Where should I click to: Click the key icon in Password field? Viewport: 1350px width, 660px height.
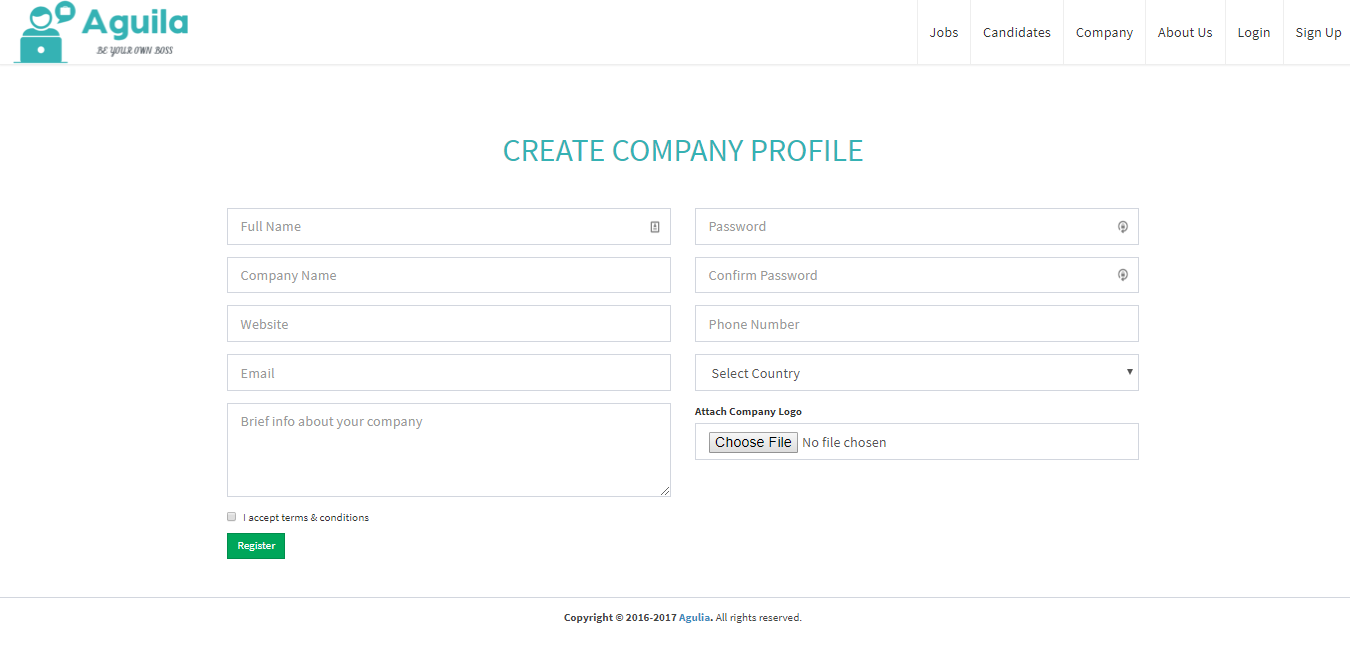[1123, 227]
